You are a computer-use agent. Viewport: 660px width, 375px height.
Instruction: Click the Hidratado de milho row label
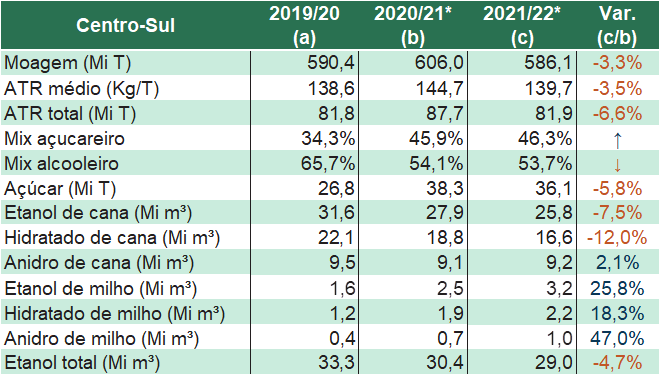[x=114, y=314]
